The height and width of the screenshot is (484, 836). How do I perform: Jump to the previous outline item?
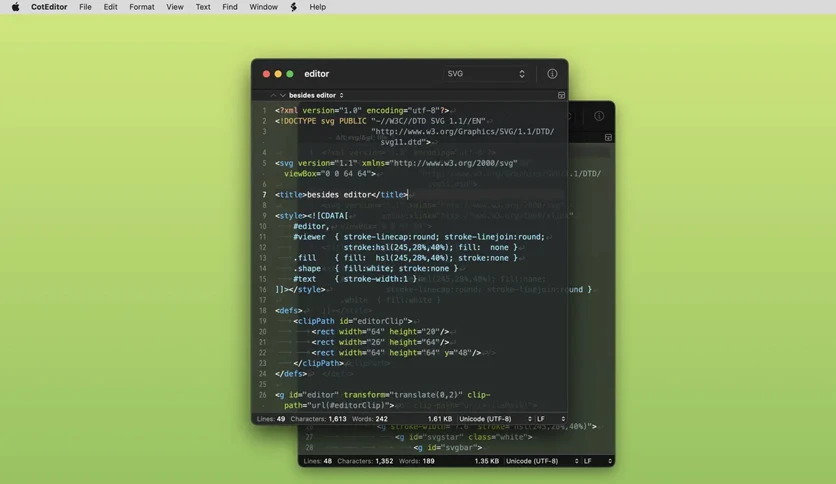273,95
